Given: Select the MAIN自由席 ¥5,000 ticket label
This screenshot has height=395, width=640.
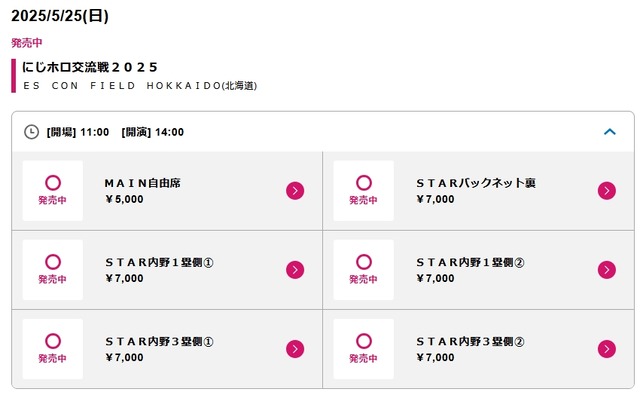Looking at the screenshot, I should [x=142, y=191].
